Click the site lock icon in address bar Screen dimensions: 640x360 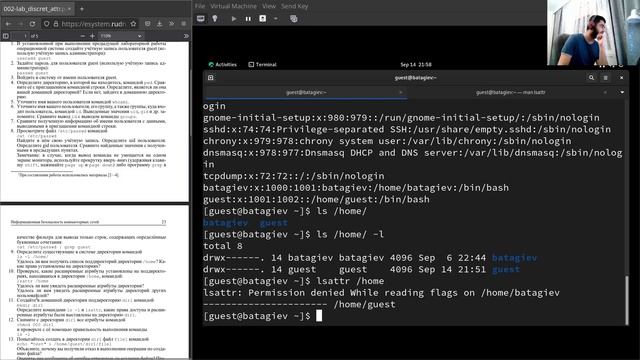point(56,24)
